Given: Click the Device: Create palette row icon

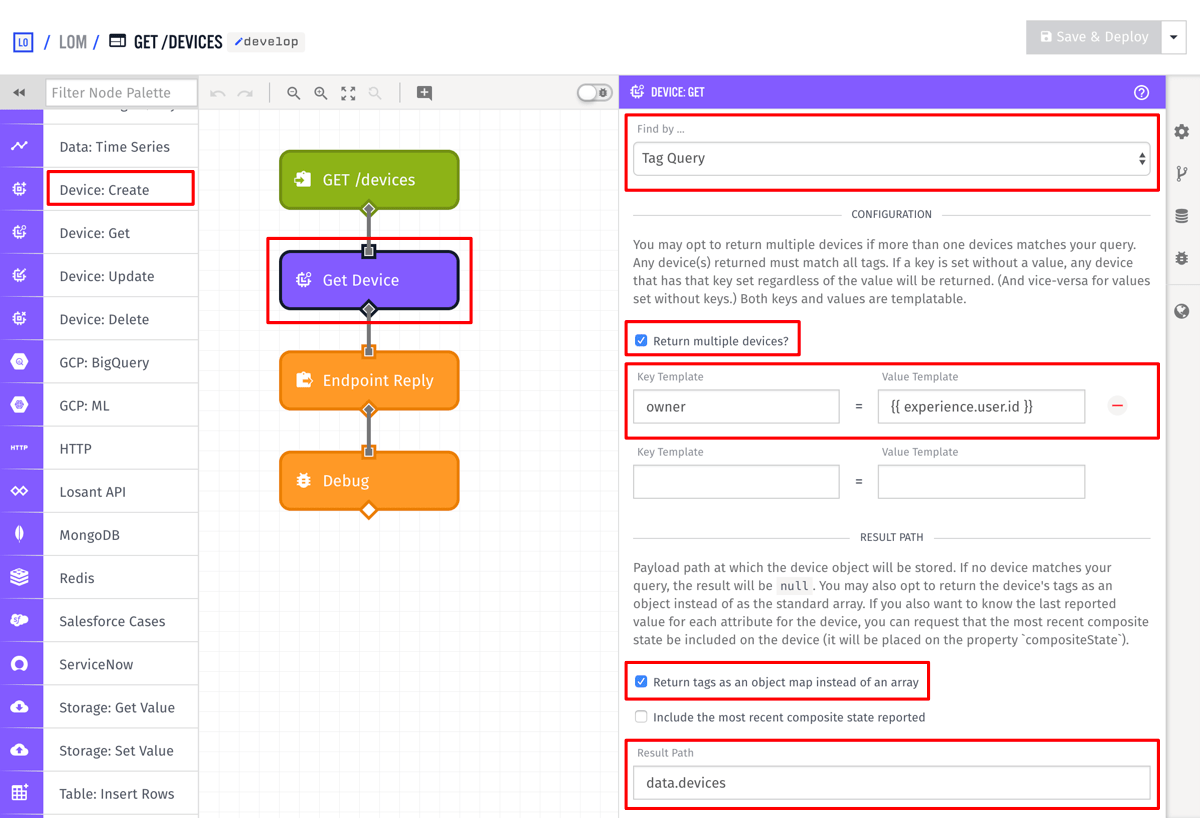Looking at the screenshot, I should [x=20, y=190].
